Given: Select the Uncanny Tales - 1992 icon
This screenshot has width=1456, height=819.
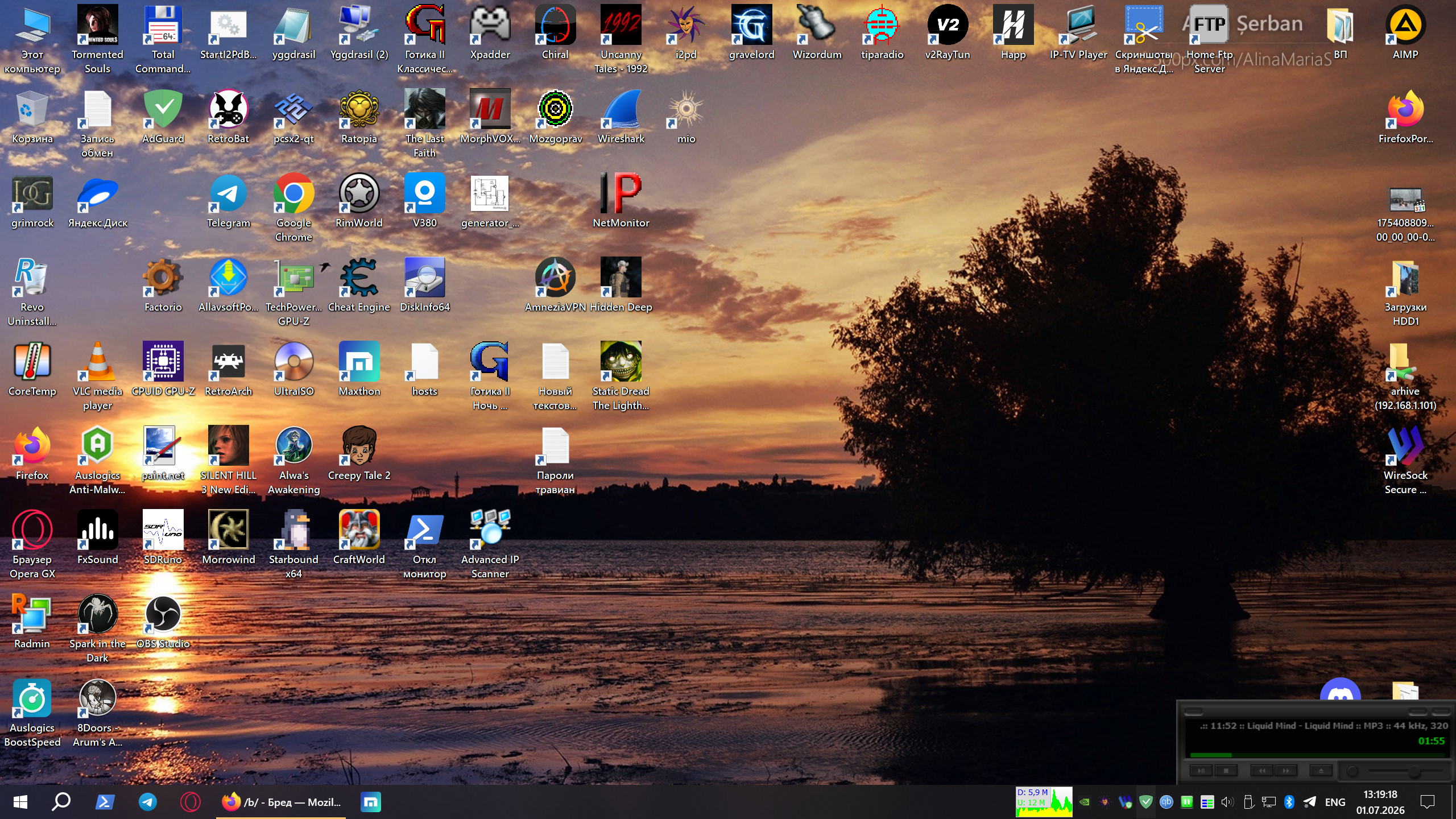Looking at the screenshot, I should pyautogui.click(x=621, y=40).
